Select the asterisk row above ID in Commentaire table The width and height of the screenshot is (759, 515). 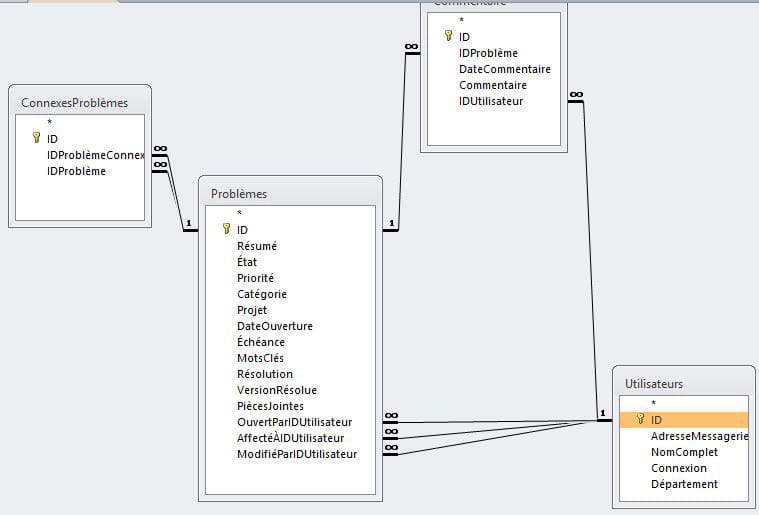tap(494, 20)
